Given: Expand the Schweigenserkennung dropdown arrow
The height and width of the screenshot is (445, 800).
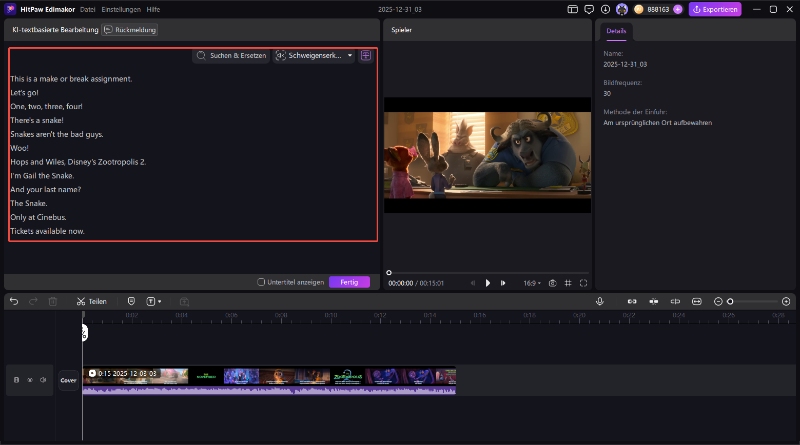Looking at the screenshot, I should 350,56.
